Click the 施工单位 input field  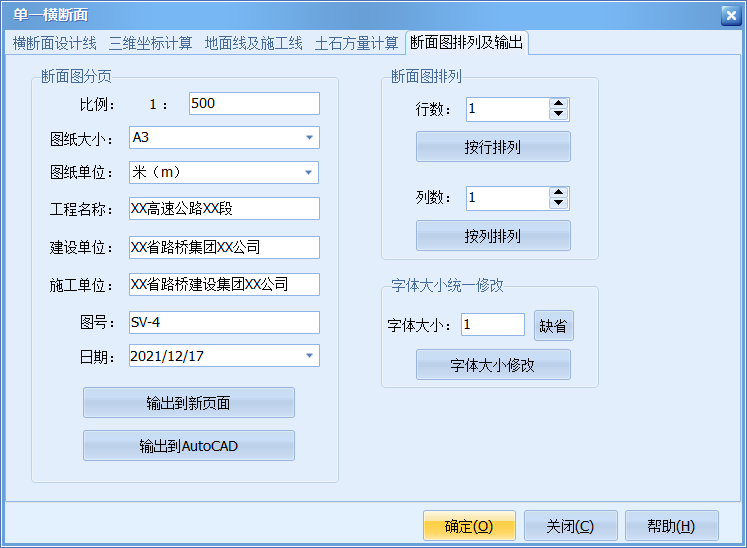pos(224,284)
